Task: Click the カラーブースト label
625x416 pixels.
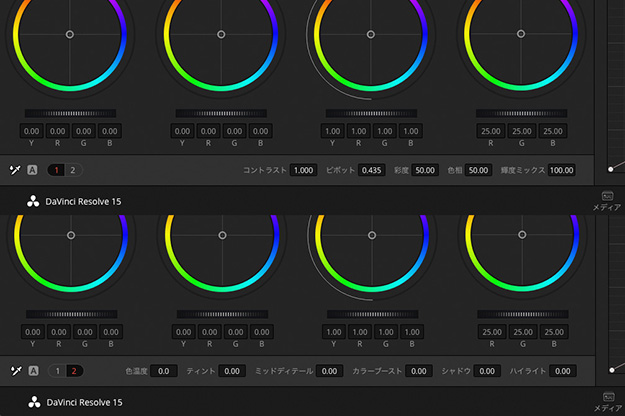Action: pyautogui.click(x=376, y=371)
